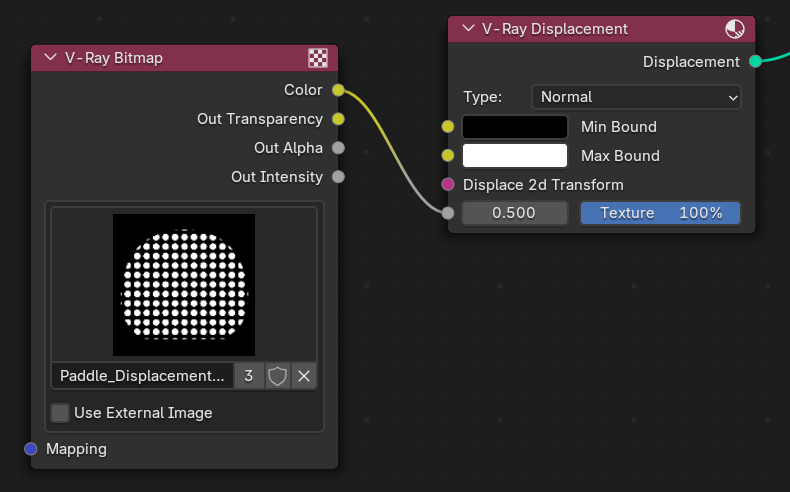Click the Color output socket

[x=338, y=90]
